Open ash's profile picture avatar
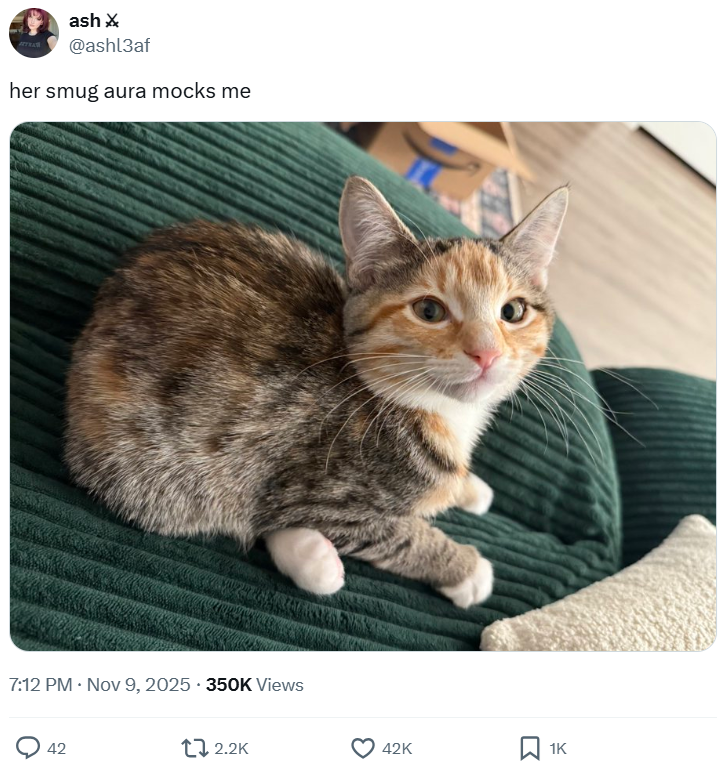The height and width of the screenshot is (771, 726). click(x=33, y=33)
